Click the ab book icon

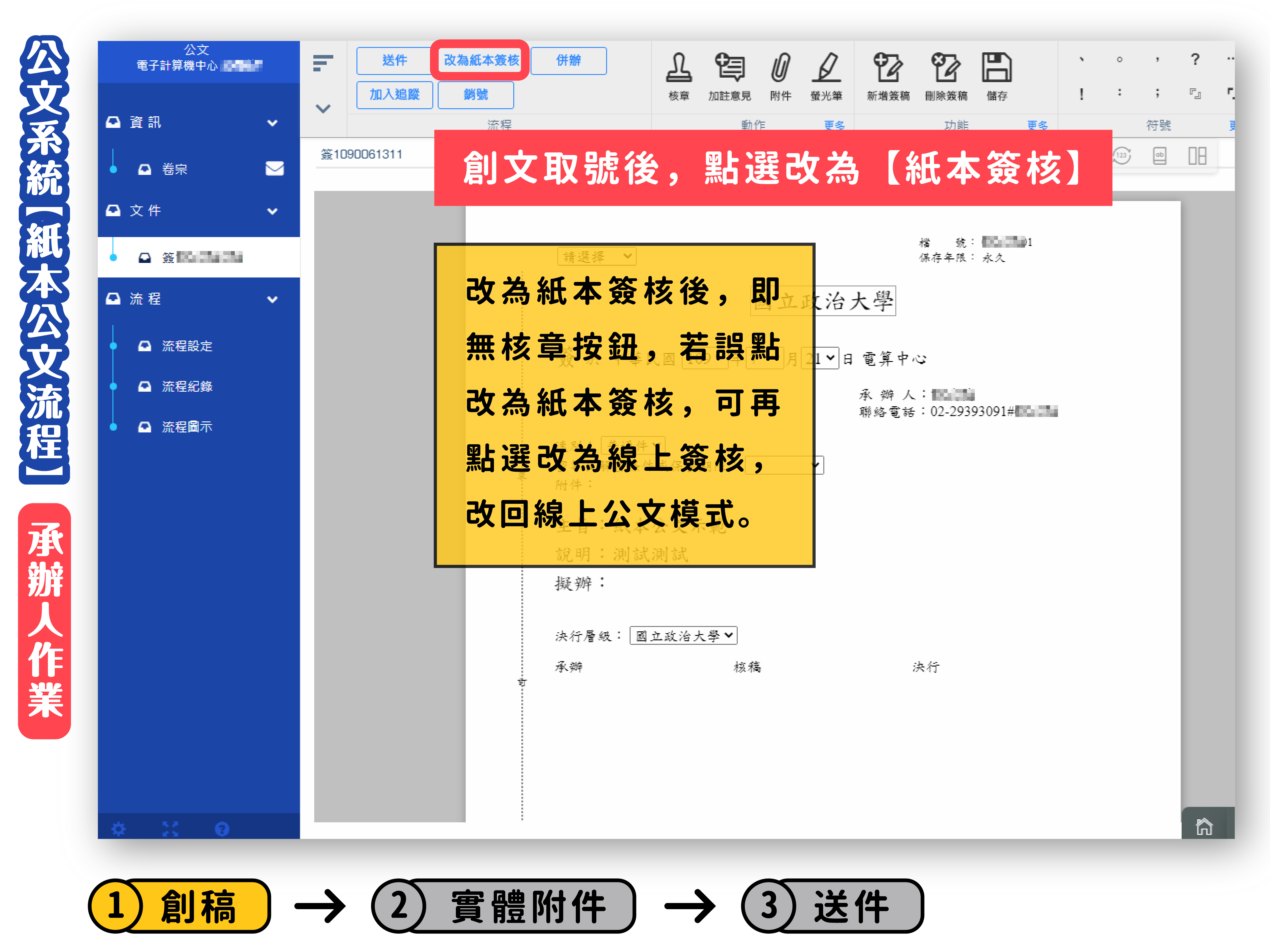point(1160,156)
